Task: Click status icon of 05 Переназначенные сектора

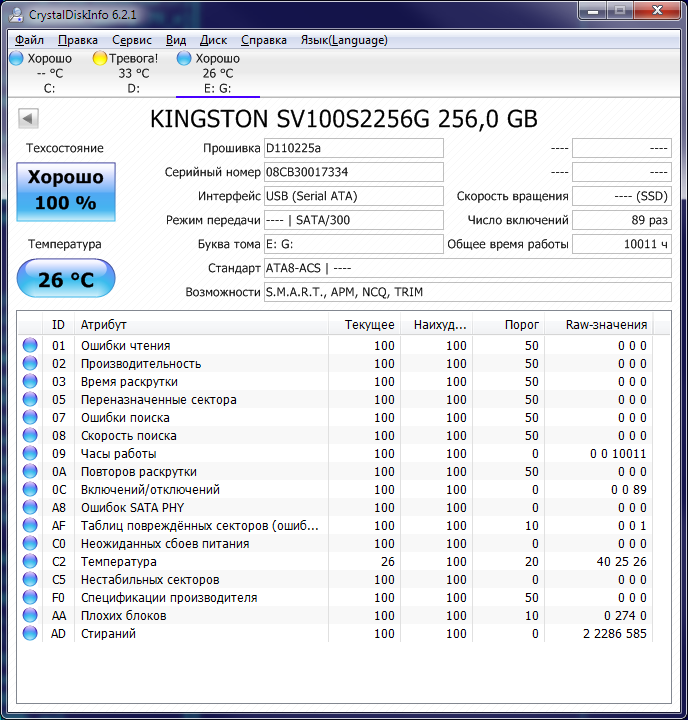Action: [x=30, y=399]
